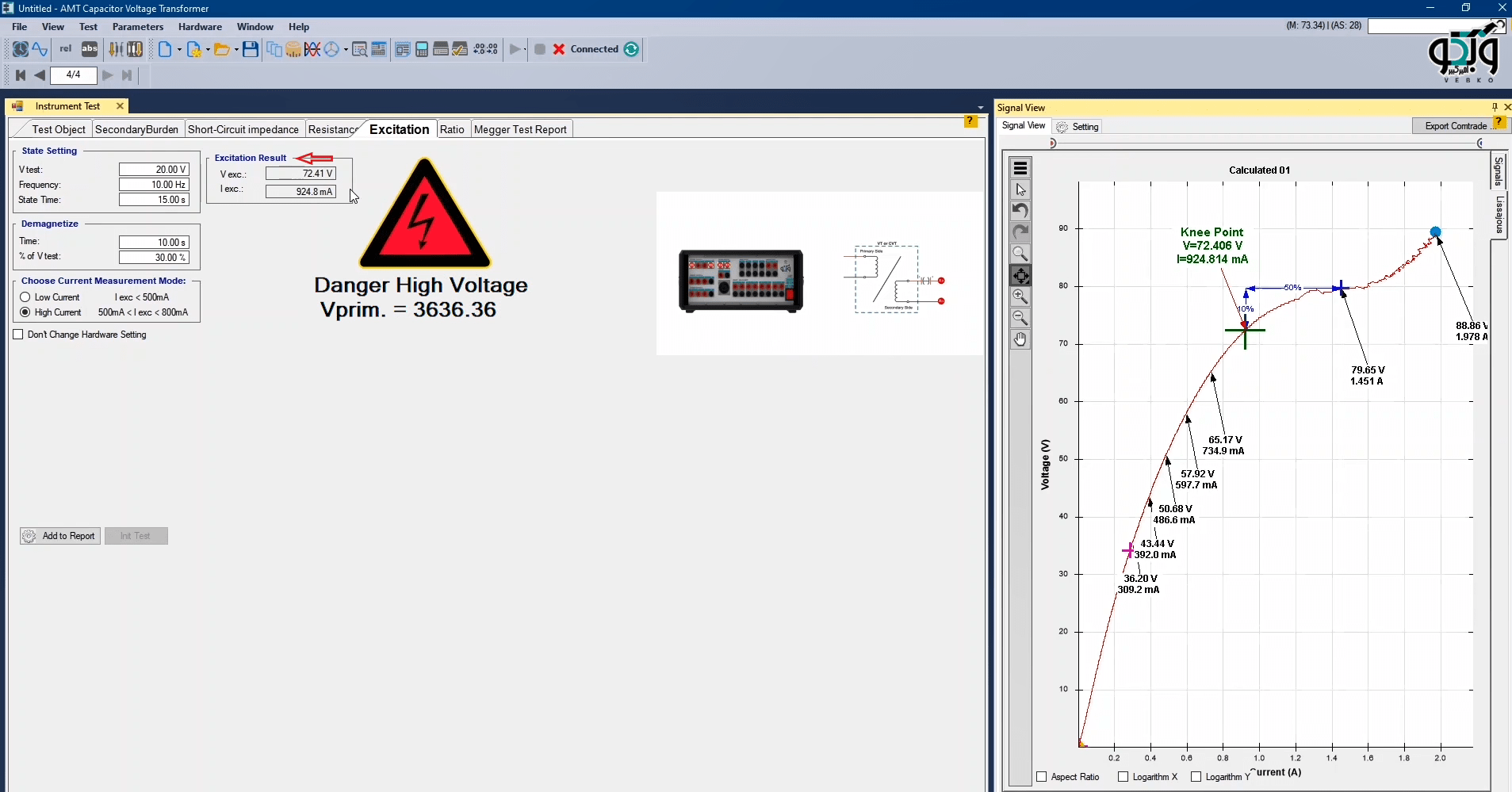
Task: Click the hand pan tool icon
Action: tap(1020, 339)
